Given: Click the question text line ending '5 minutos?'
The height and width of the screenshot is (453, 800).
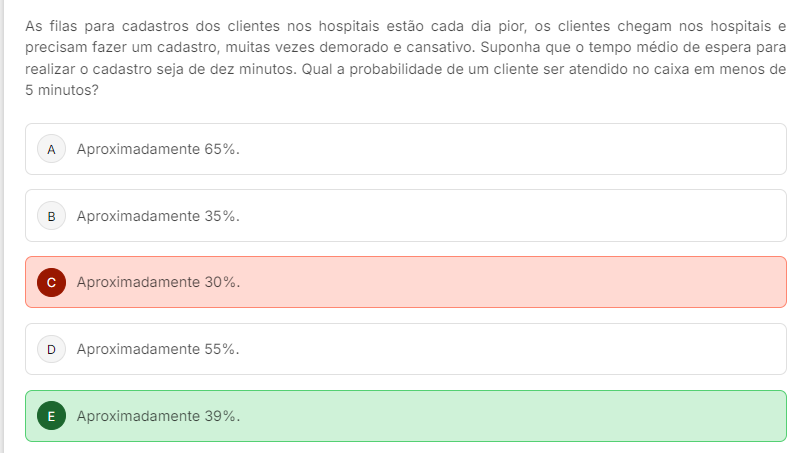Looking at the screenshot, I should tap(62, 90).
